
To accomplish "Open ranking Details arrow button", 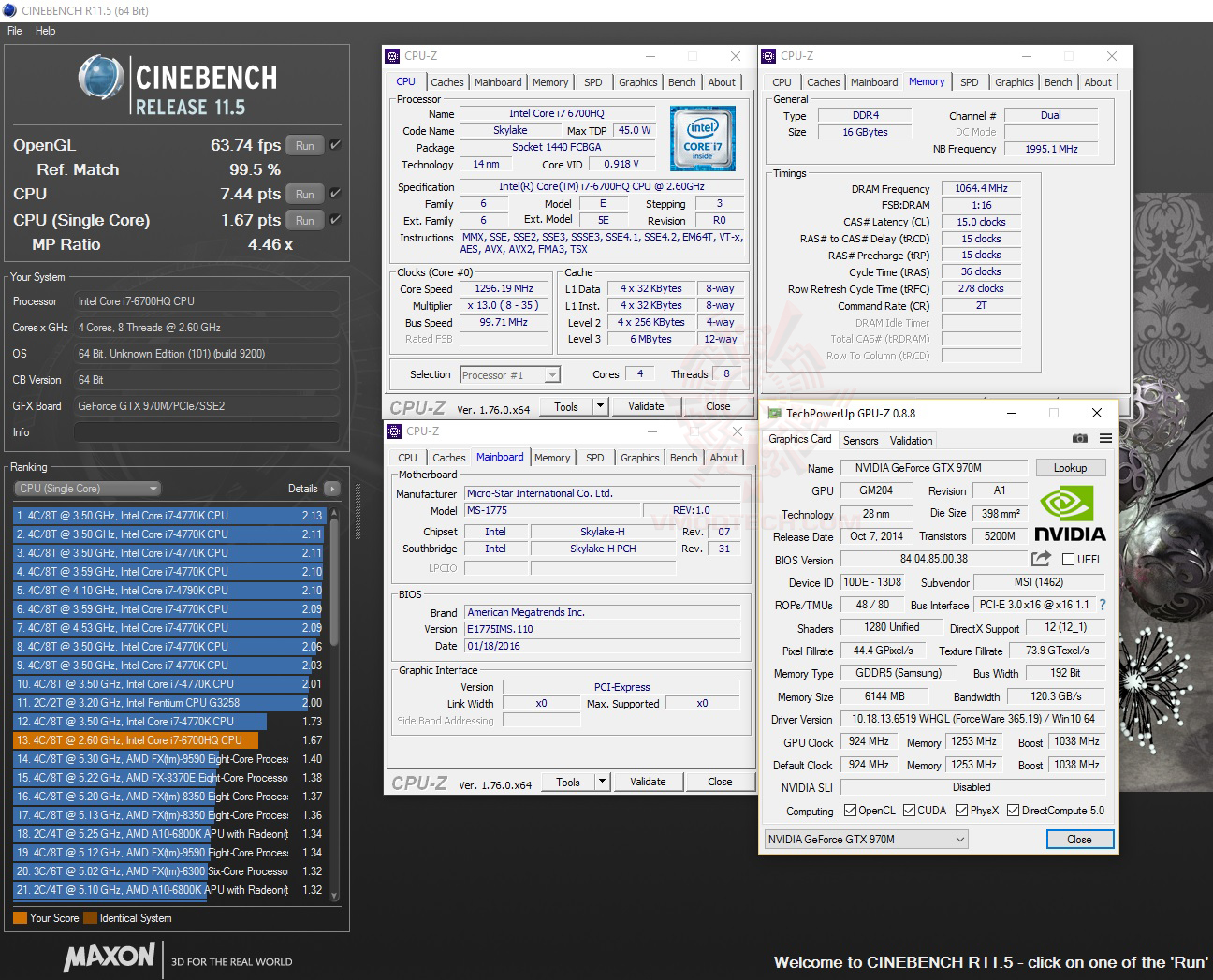I will pos(331,489).
